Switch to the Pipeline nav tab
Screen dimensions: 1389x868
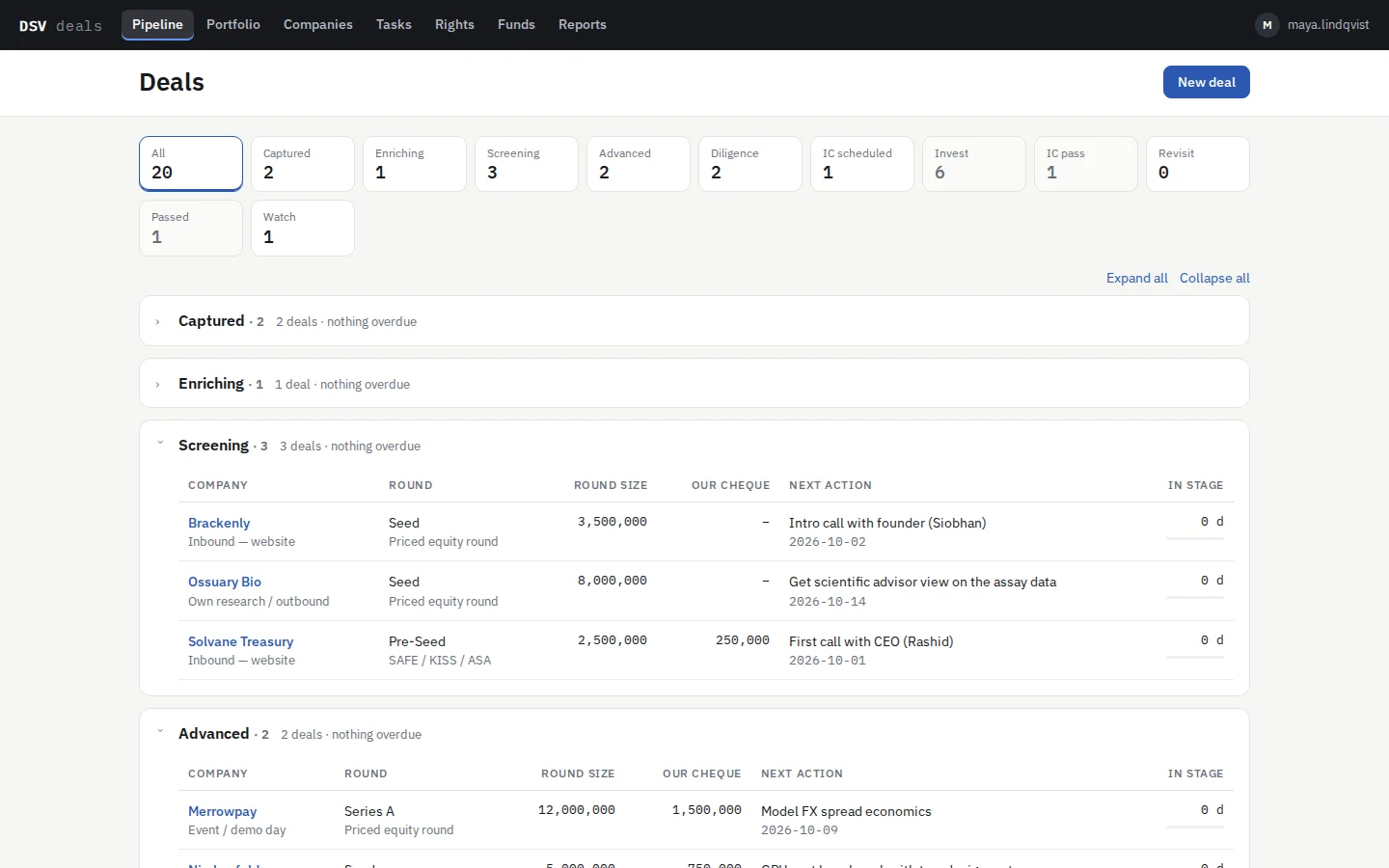(157, 25)
